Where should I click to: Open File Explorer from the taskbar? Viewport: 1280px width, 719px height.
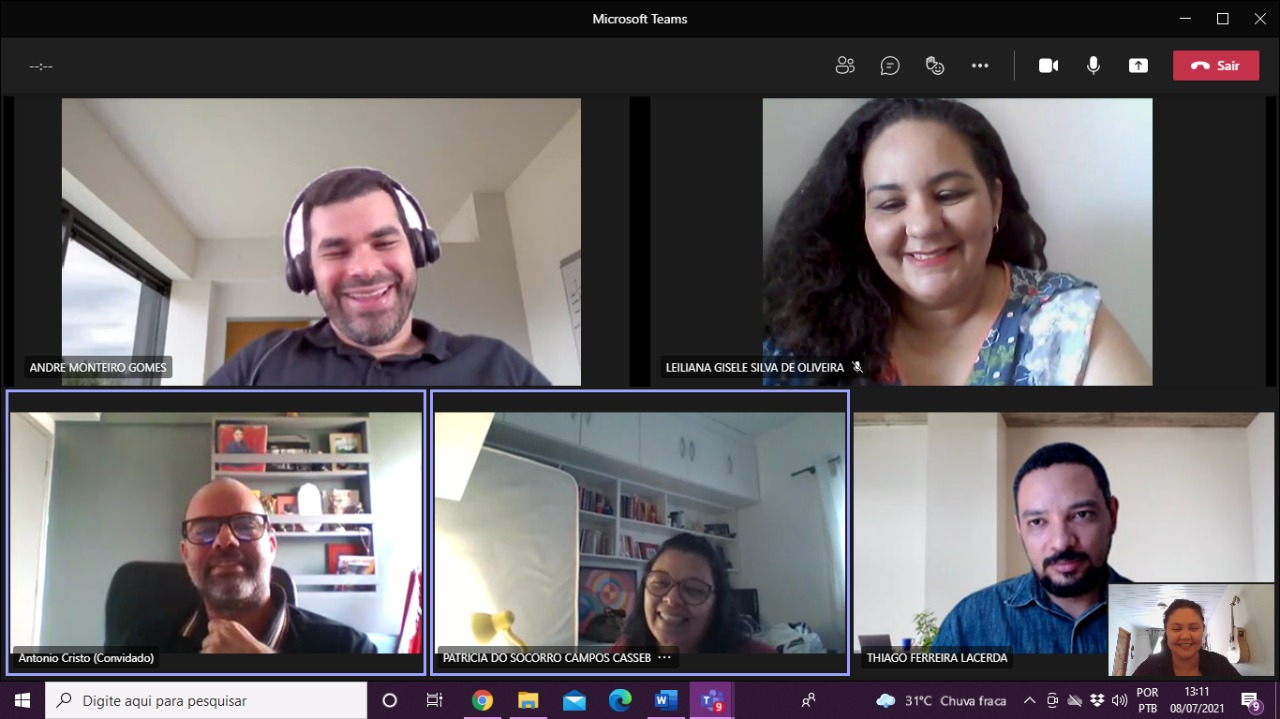(x=528, y=700)
